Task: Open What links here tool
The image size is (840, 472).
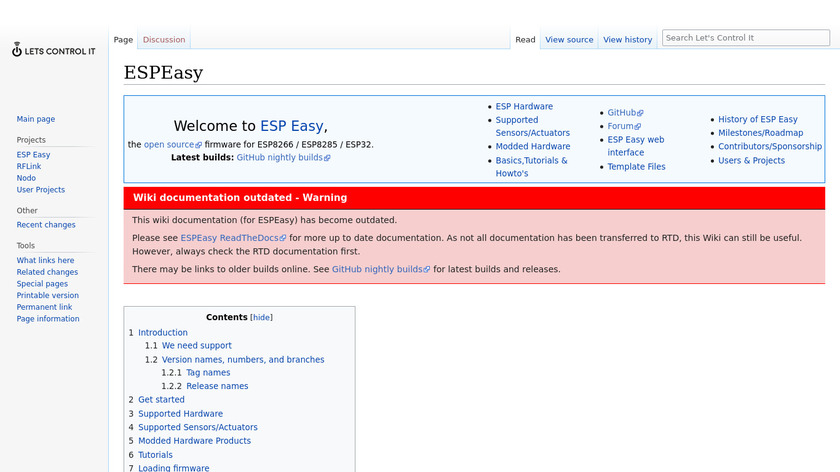Action: pos(46,260)
